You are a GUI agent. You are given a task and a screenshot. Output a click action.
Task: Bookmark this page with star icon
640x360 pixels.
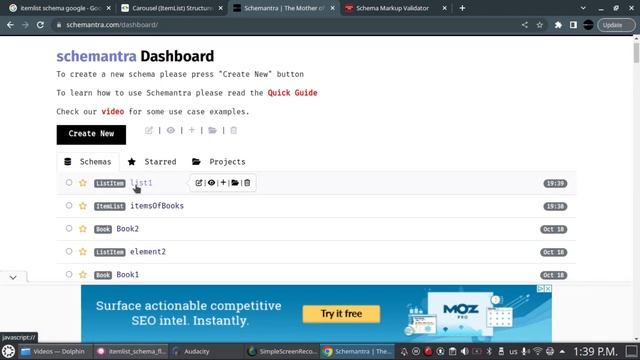pyautogui.click(x=540, y=25)
